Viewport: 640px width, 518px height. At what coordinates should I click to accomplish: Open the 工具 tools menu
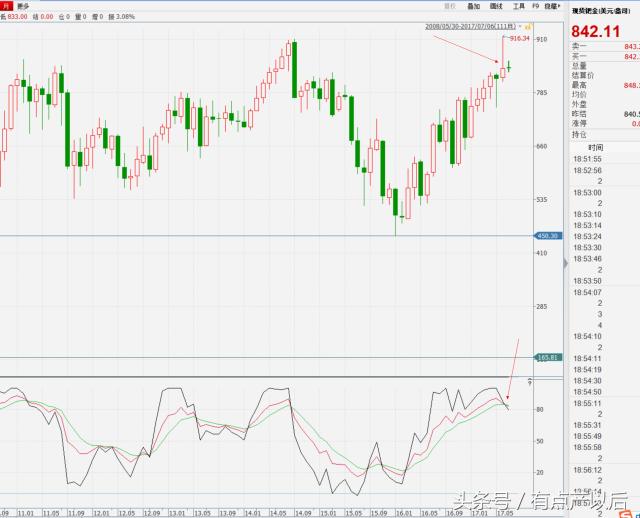[519, 6]
